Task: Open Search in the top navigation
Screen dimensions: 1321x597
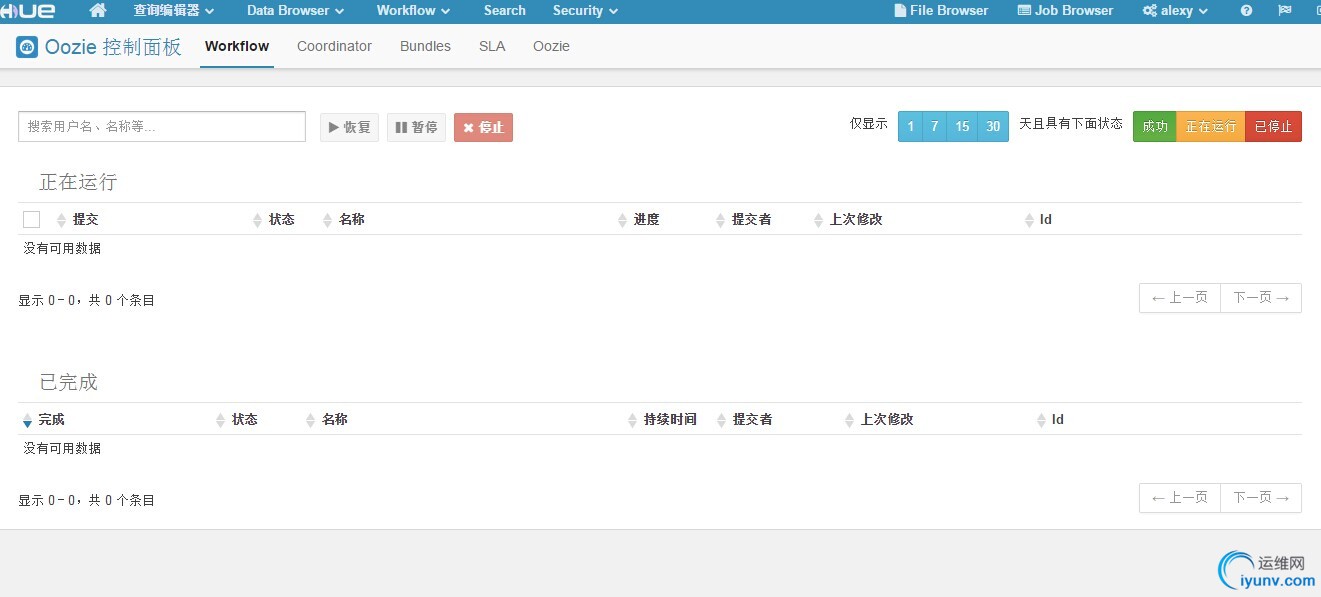Action: 505,11
